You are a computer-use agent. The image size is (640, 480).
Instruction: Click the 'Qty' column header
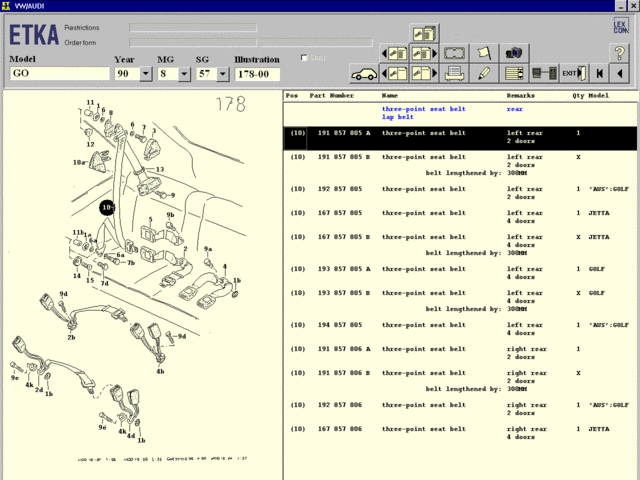pos(578,96)
